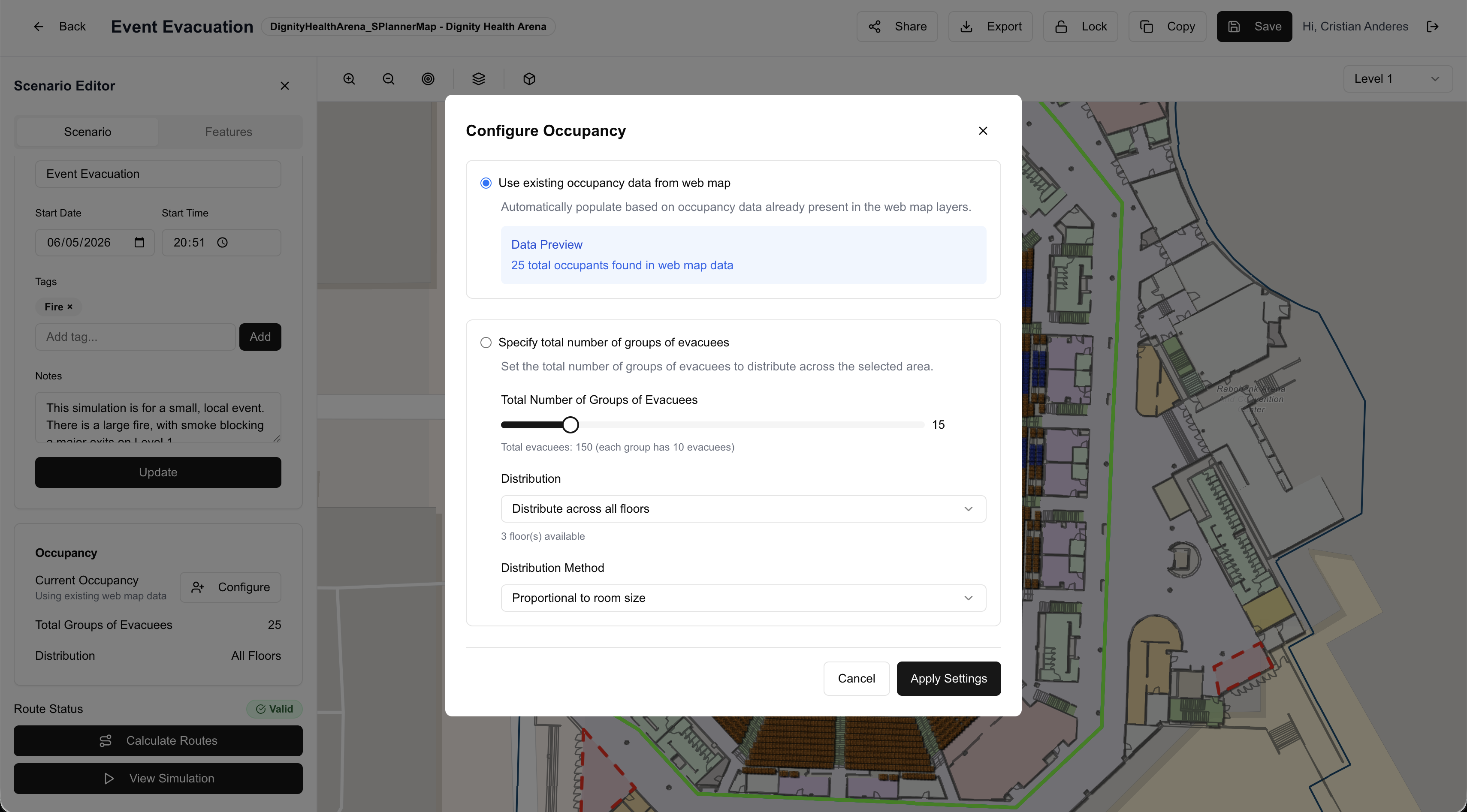The image size is (1467, 812).
Task: Click the Share button
Action: tap(897, 26)
